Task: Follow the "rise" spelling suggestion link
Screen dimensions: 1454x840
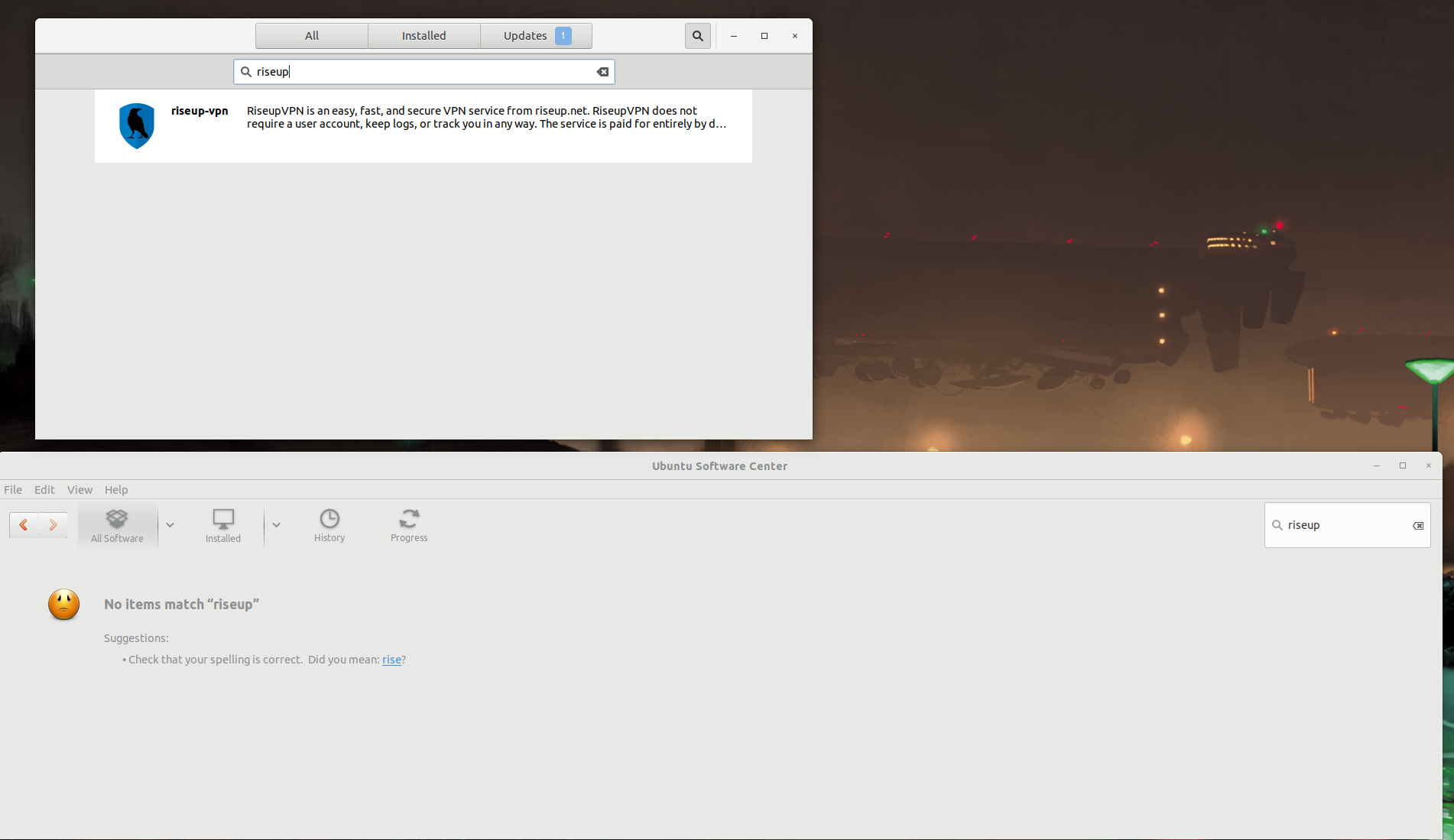Action: pyautogui.click(x=391, y=660)
